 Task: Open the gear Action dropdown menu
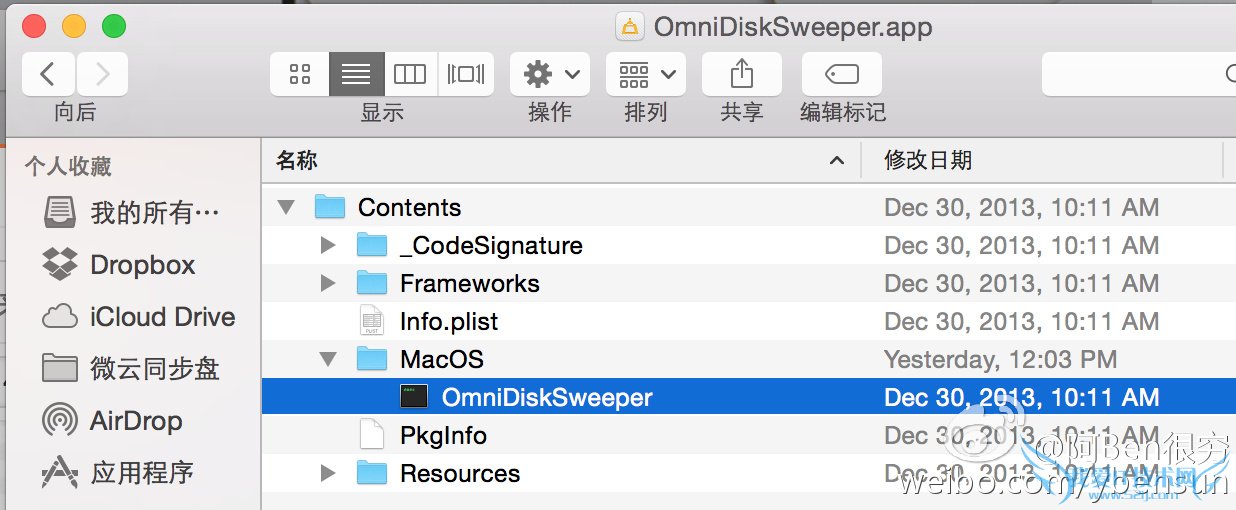point(550,74)
